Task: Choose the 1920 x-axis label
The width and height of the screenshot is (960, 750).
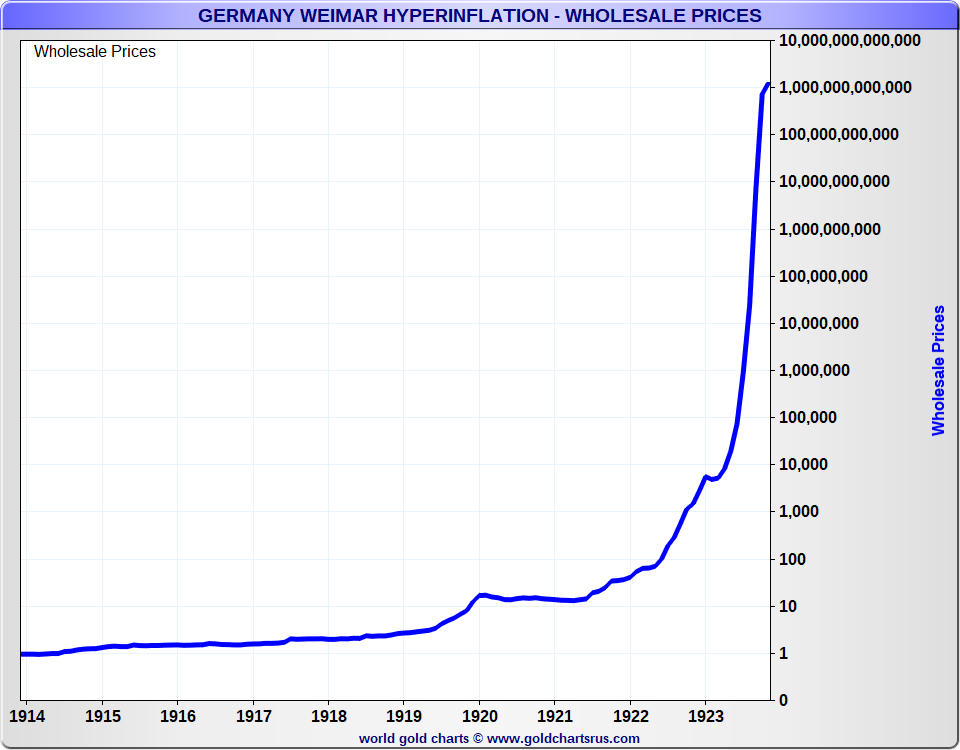Action: pos(479,717)
